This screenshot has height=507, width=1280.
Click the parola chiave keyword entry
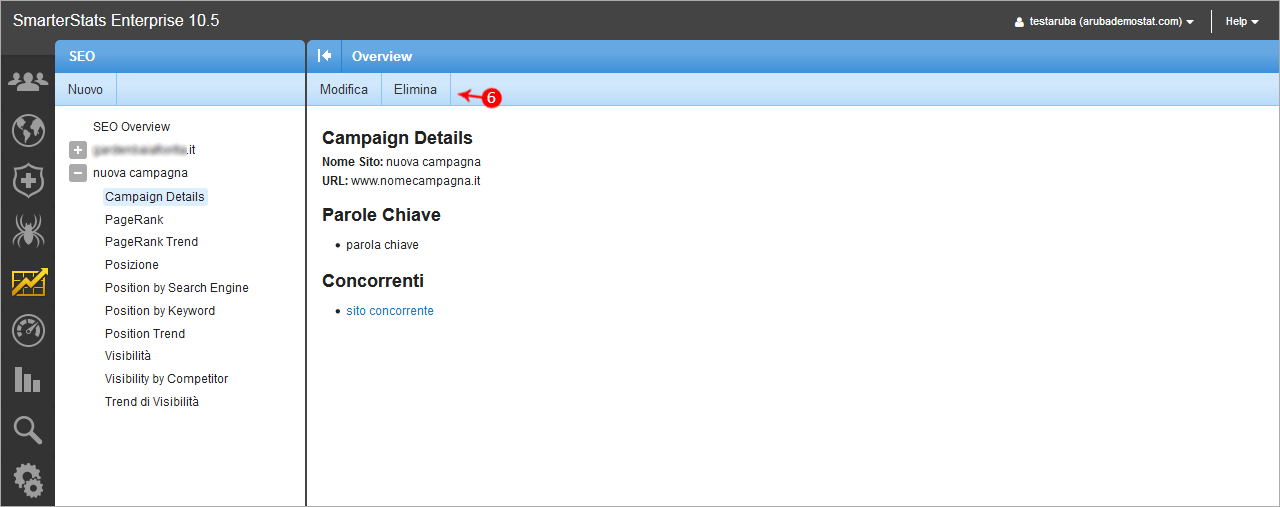pyautogui.click(x=382, y=245)
